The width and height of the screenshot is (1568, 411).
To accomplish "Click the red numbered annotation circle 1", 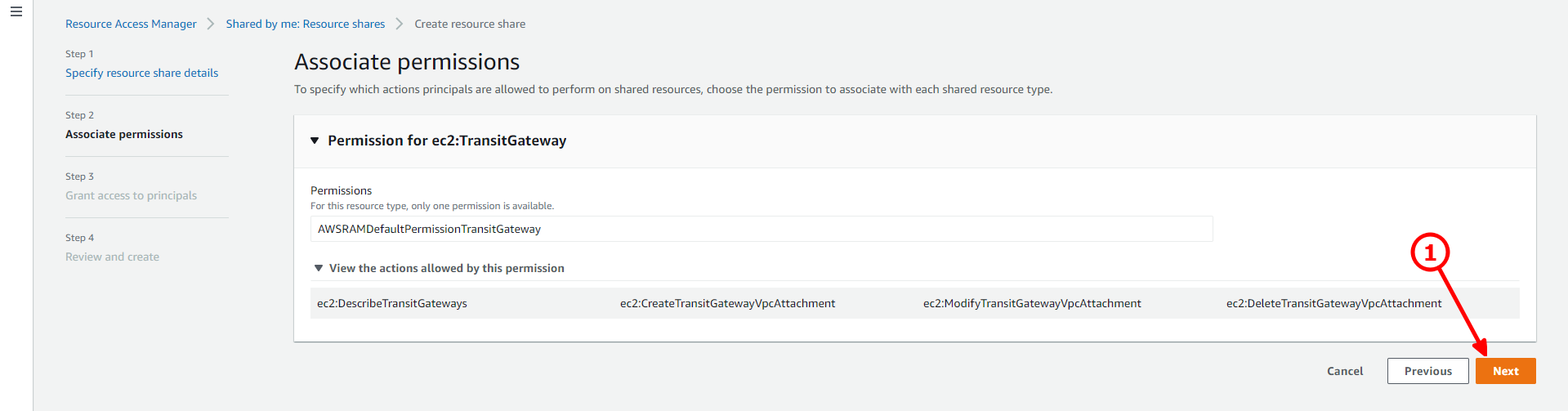I will tap(1430, 253).
